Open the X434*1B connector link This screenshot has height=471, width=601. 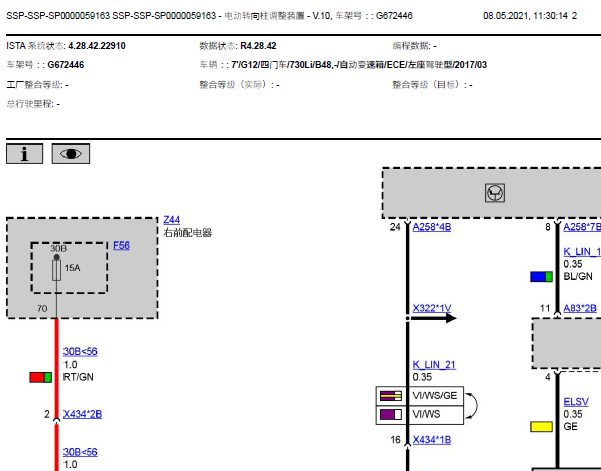432,440
